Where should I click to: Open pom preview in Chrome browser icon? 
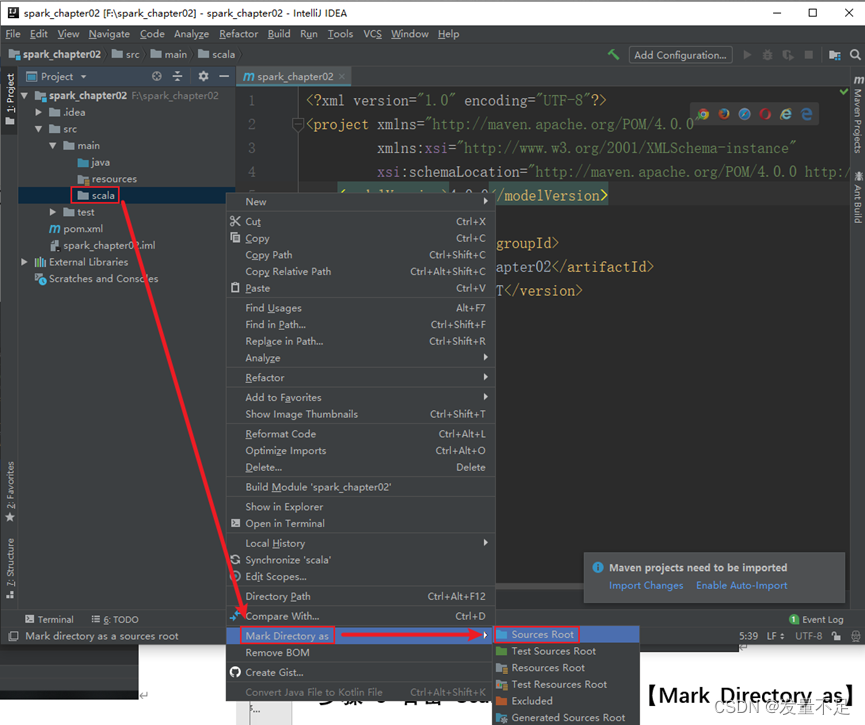703,114
